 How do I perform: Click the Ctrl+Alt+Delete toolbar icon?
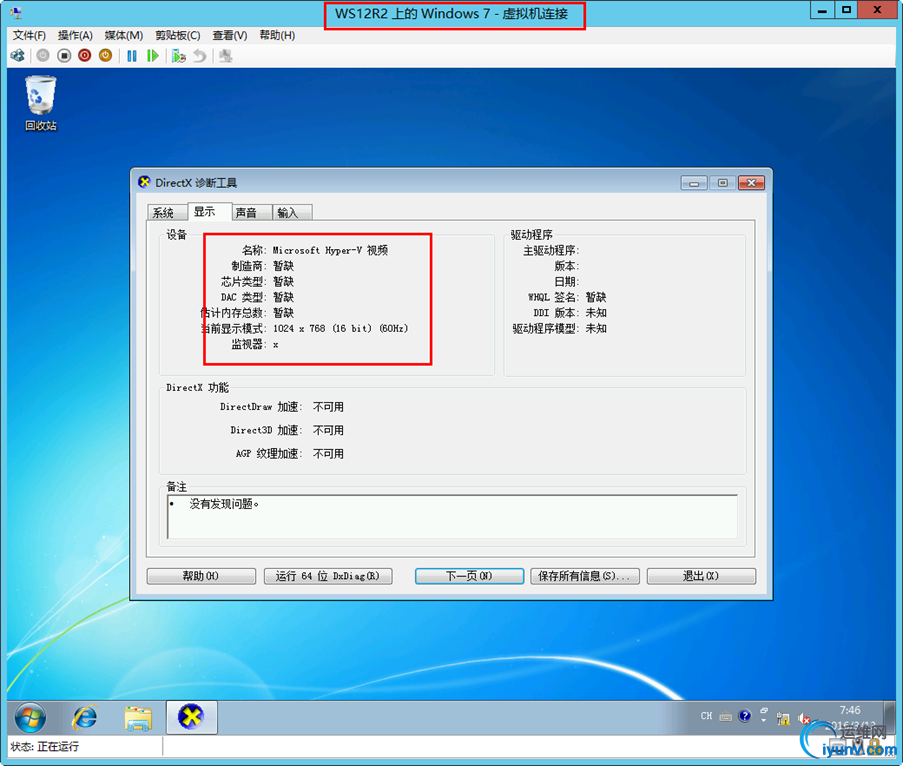[x=18, y=56]
